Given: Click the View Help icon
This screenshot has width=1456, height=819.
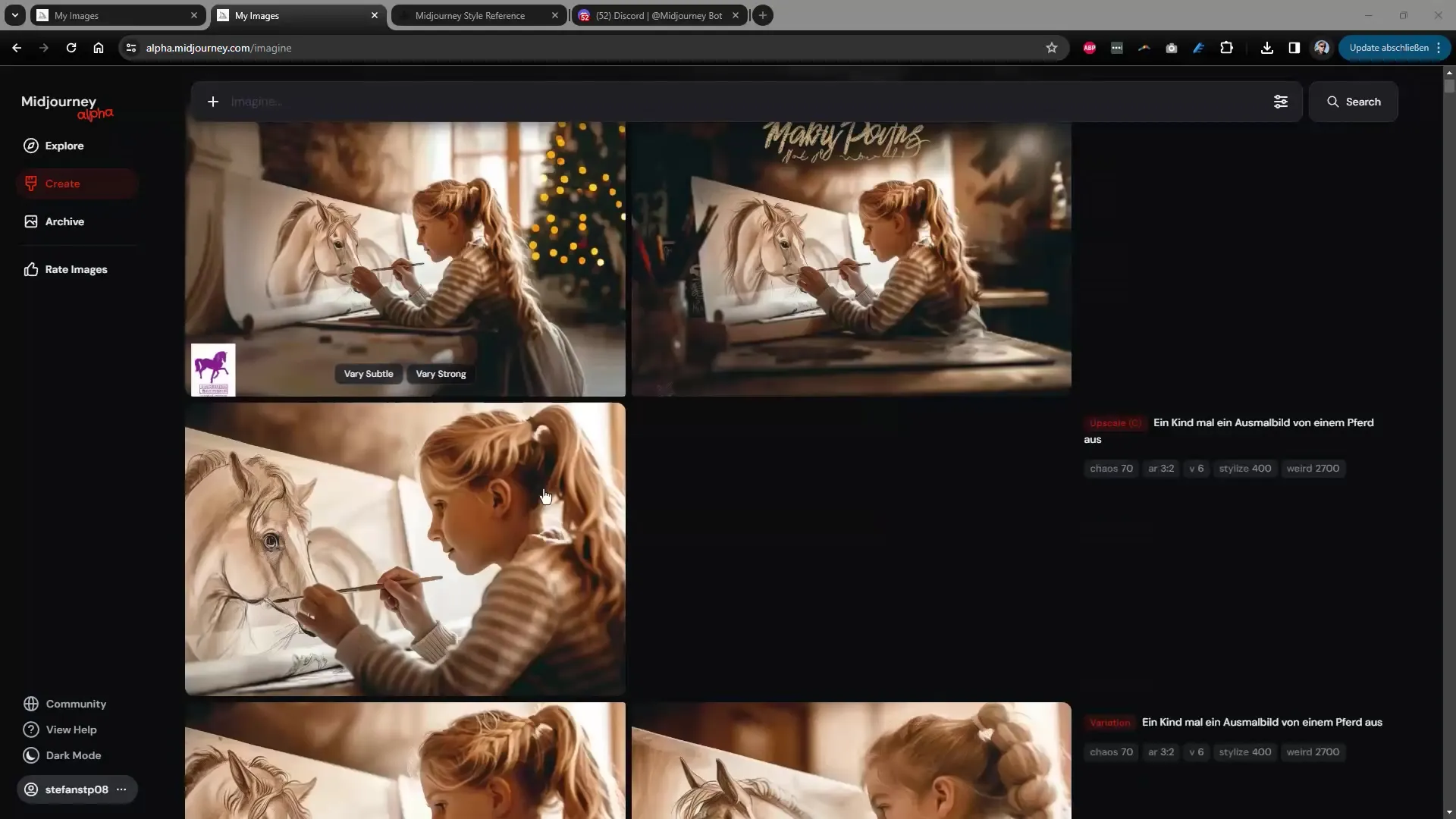Looking at the screenshot, I should [30, 729].
